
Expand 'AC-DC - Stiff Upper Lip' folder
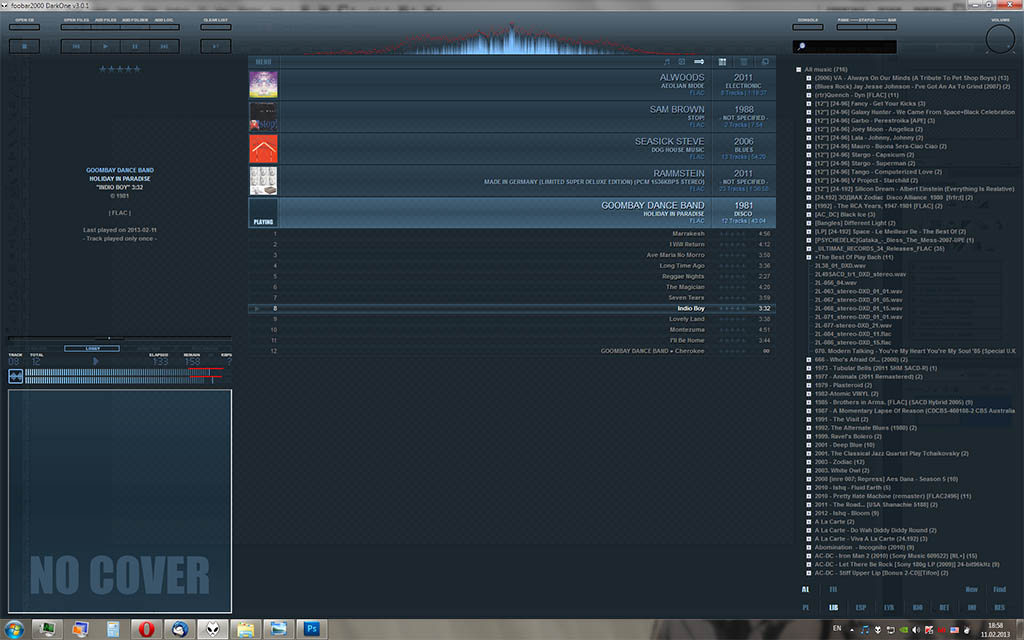point(808,573)
